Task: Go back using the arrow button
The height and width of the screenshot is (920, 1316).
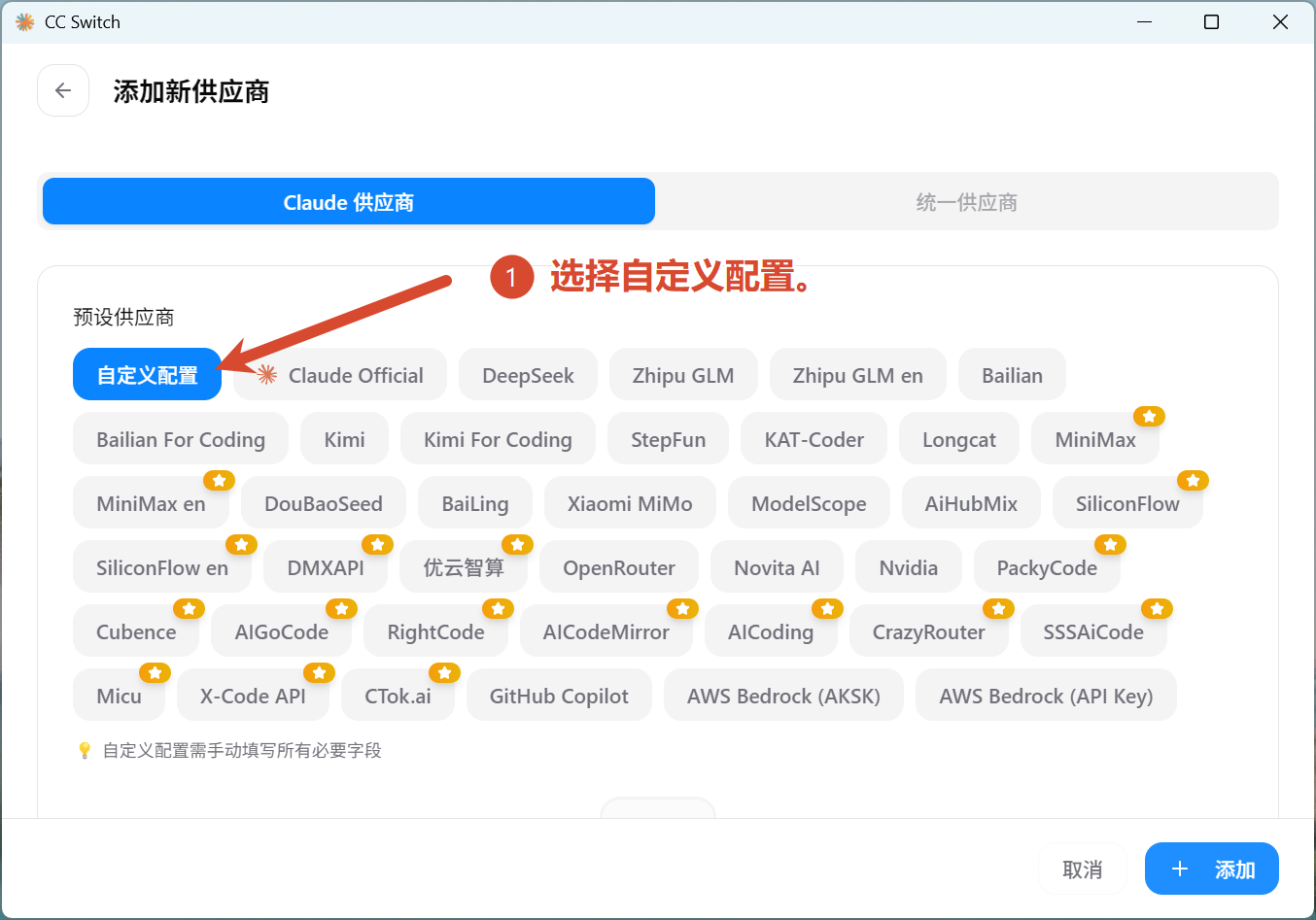Action: (63, 90)
